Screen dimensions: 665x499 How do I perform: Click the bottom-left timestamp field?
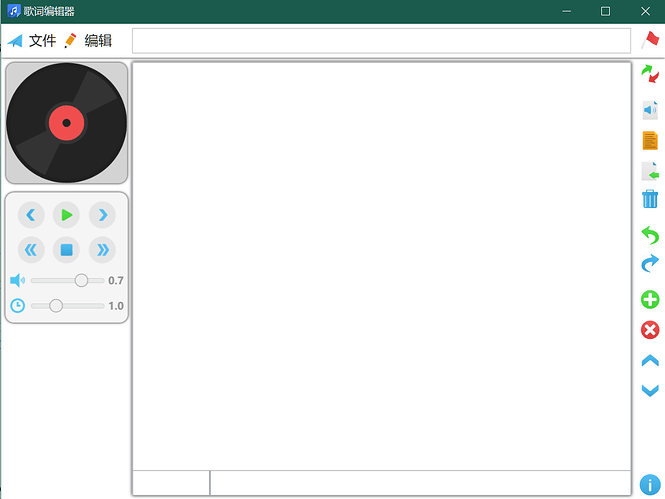pos(171,482)
